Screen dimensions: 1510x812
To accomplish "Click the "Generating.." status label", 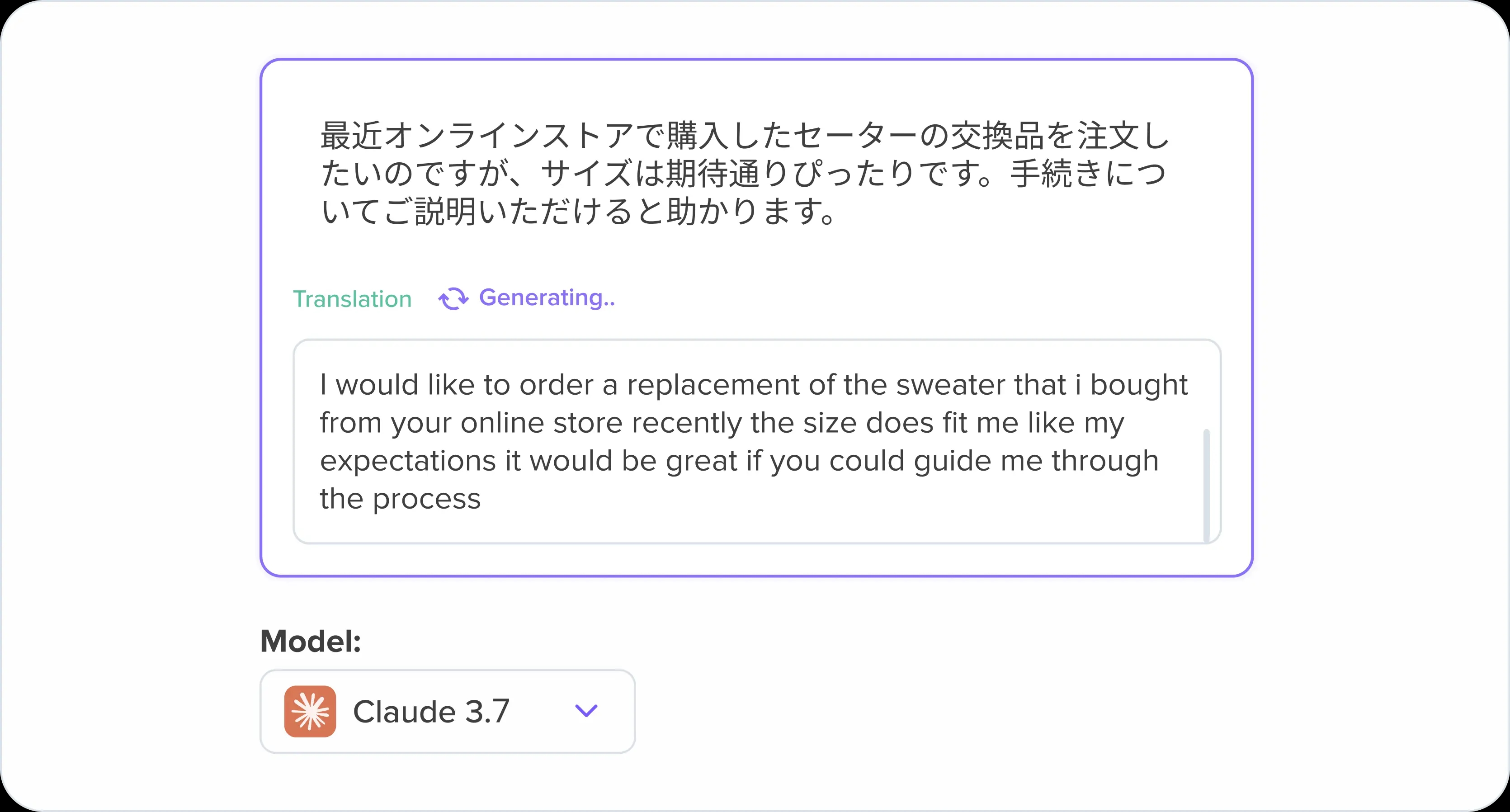I will coord(547,298).
